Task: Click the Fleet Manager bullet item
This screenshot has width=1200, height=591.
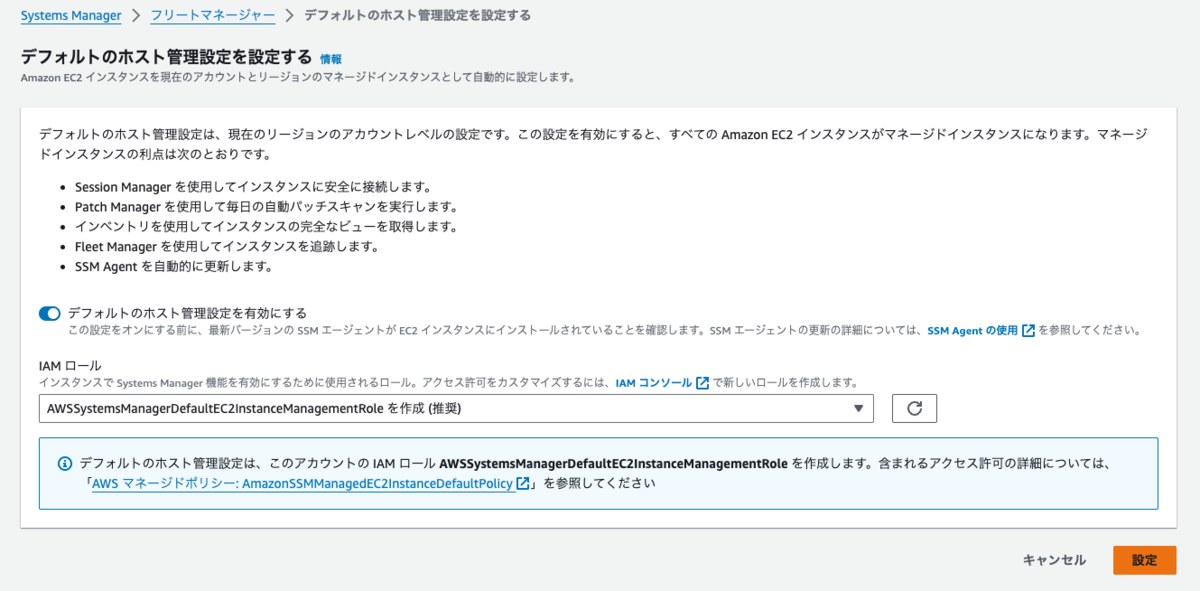Action: [x=227, y=247]
